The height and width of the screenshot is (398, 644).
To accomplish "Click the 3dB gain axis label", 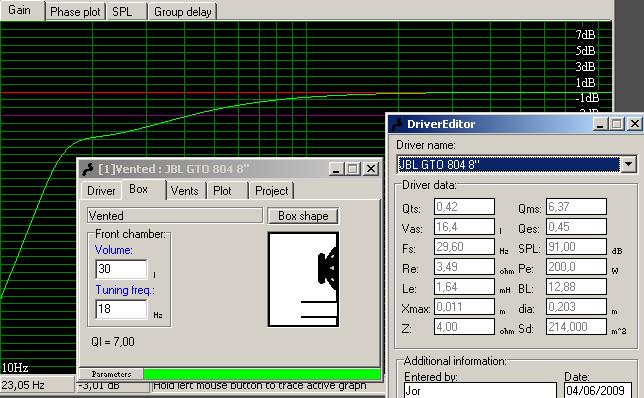I will pos(585,67).
